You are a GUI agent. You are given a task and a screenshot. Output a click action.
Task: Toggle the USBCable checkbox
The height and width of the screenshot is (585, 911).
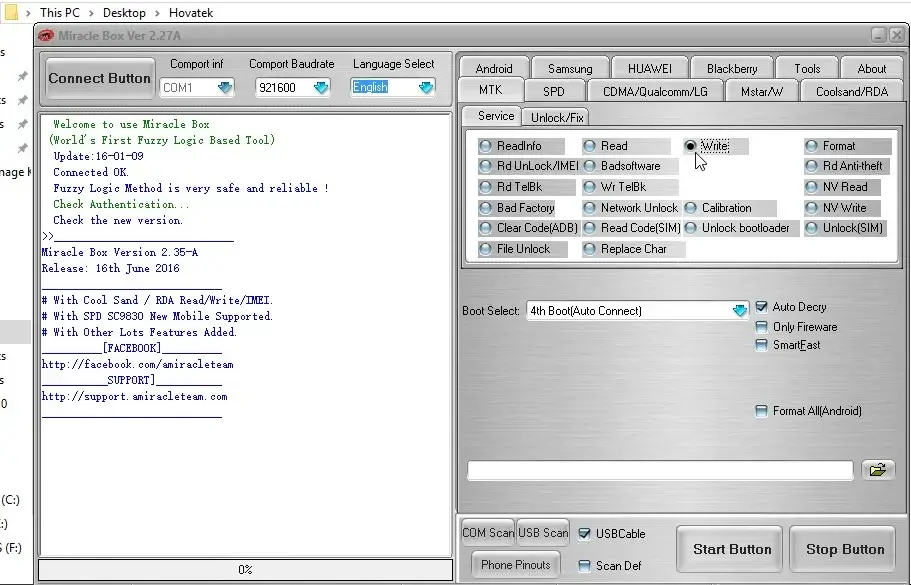(584, 534)
